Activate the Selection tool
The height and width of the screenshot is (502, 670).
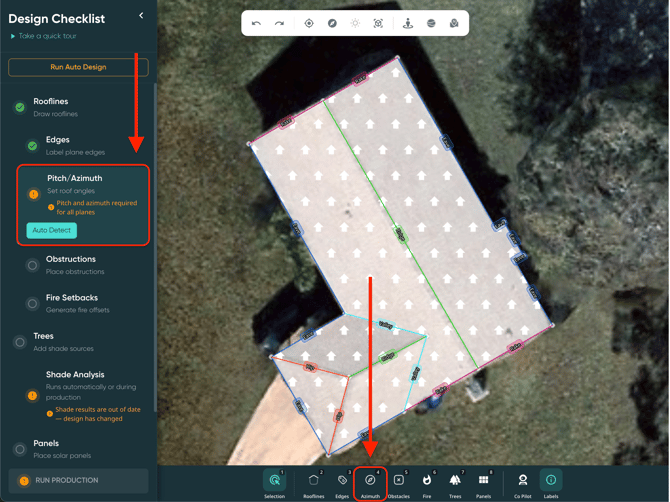tap(274, 484)
